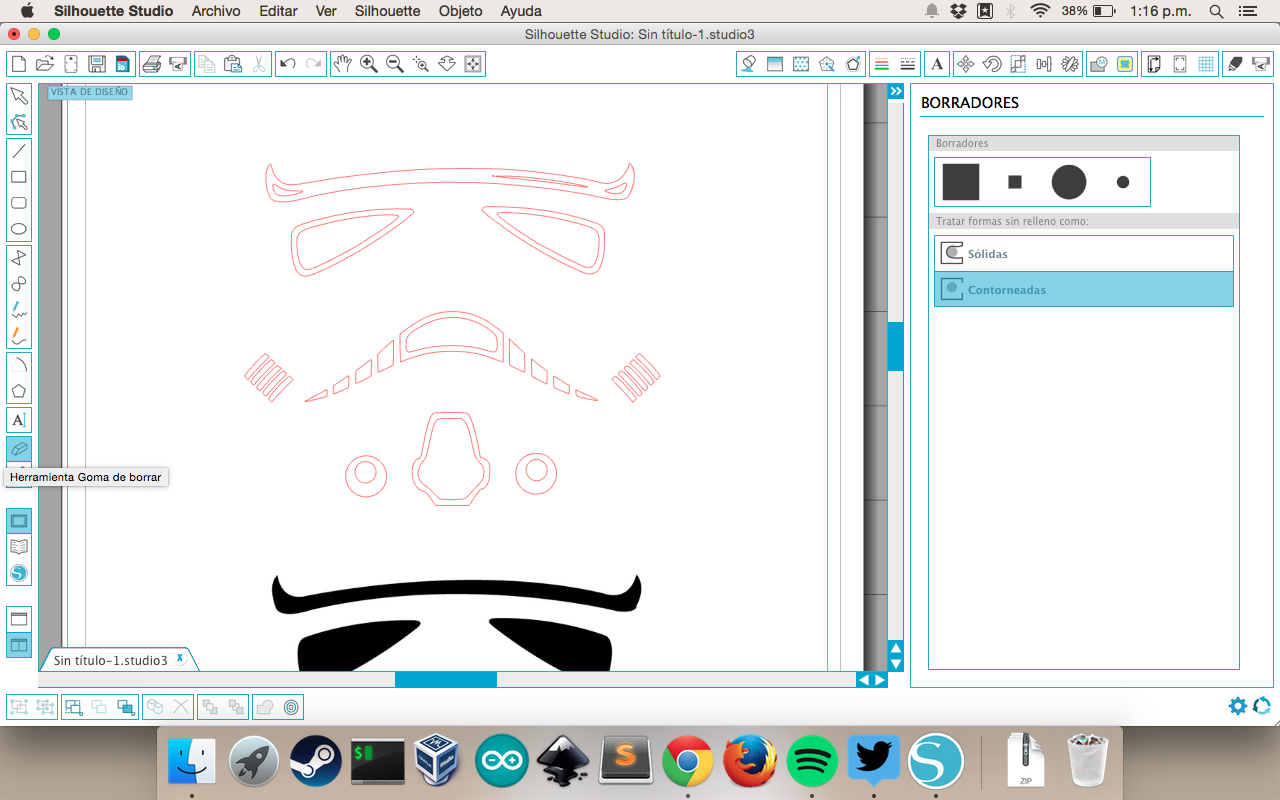
Task: Select the Sólidas option
Action: (x=1084, y=254)
